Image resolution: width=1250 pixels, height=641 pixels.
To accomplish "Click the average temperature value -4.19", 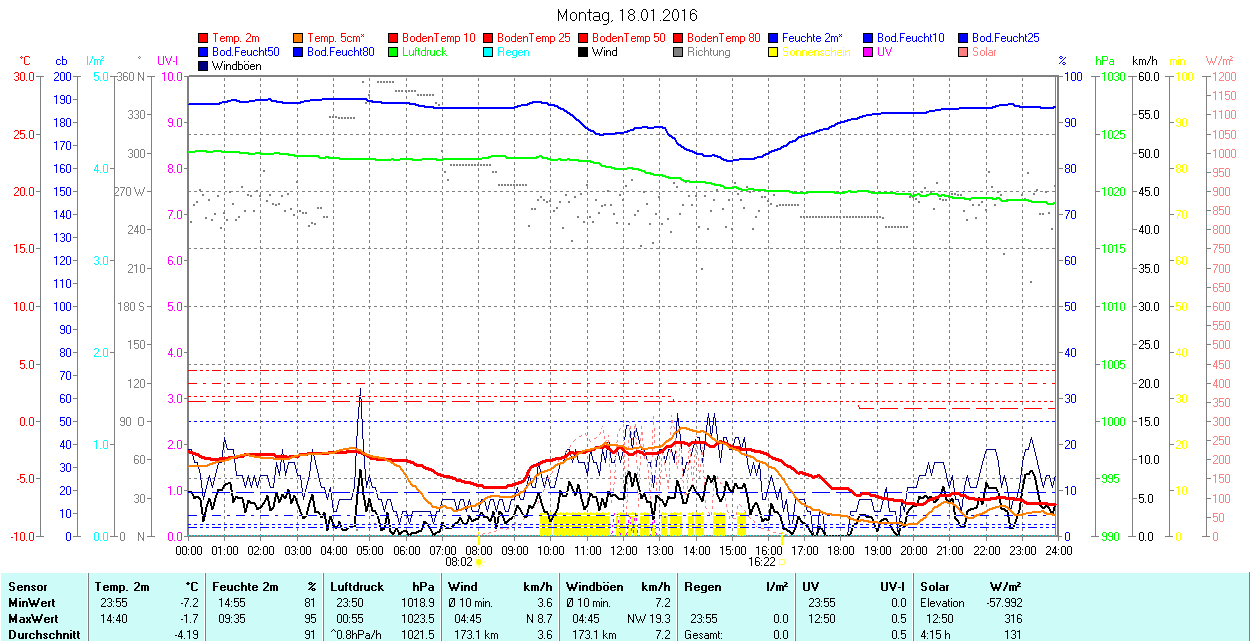I will click(x=186, y=635).
